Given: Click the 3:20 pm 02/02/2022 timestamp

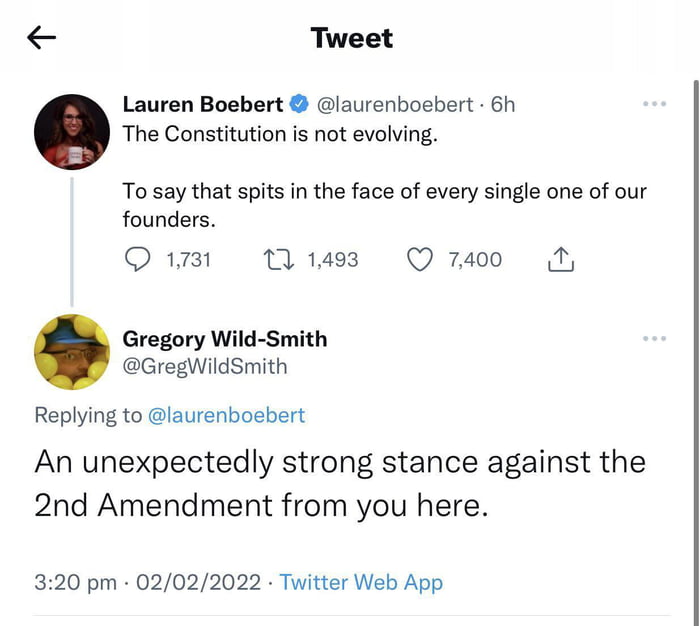Looking at the screenshot, I should coord(149,582).
